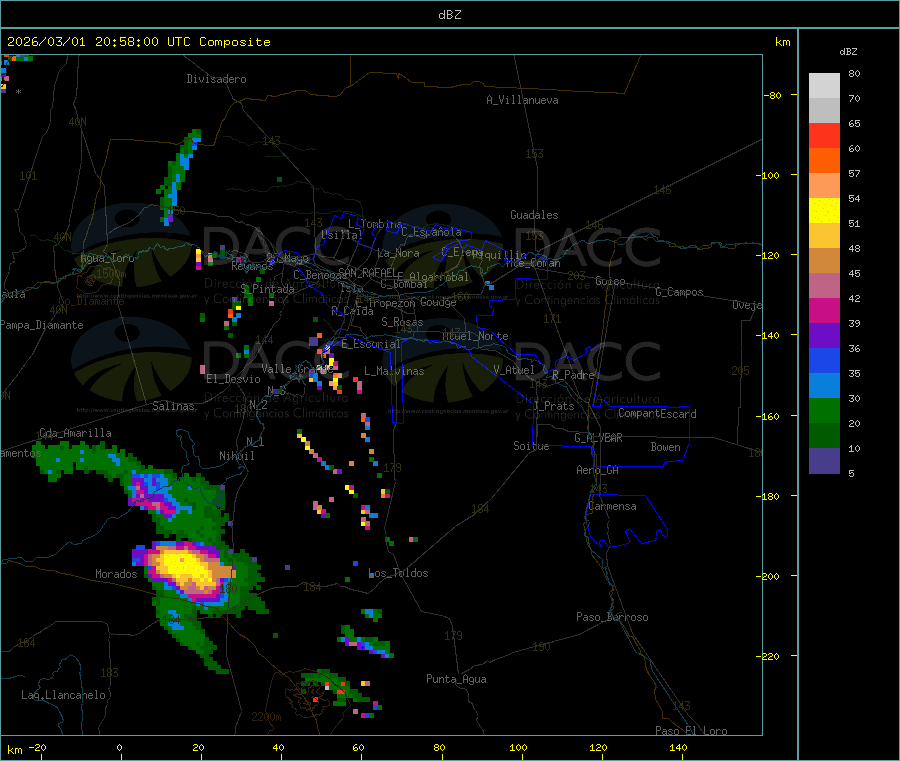Select the yellow 51-54 dBZ color swatch

[824, 211]
